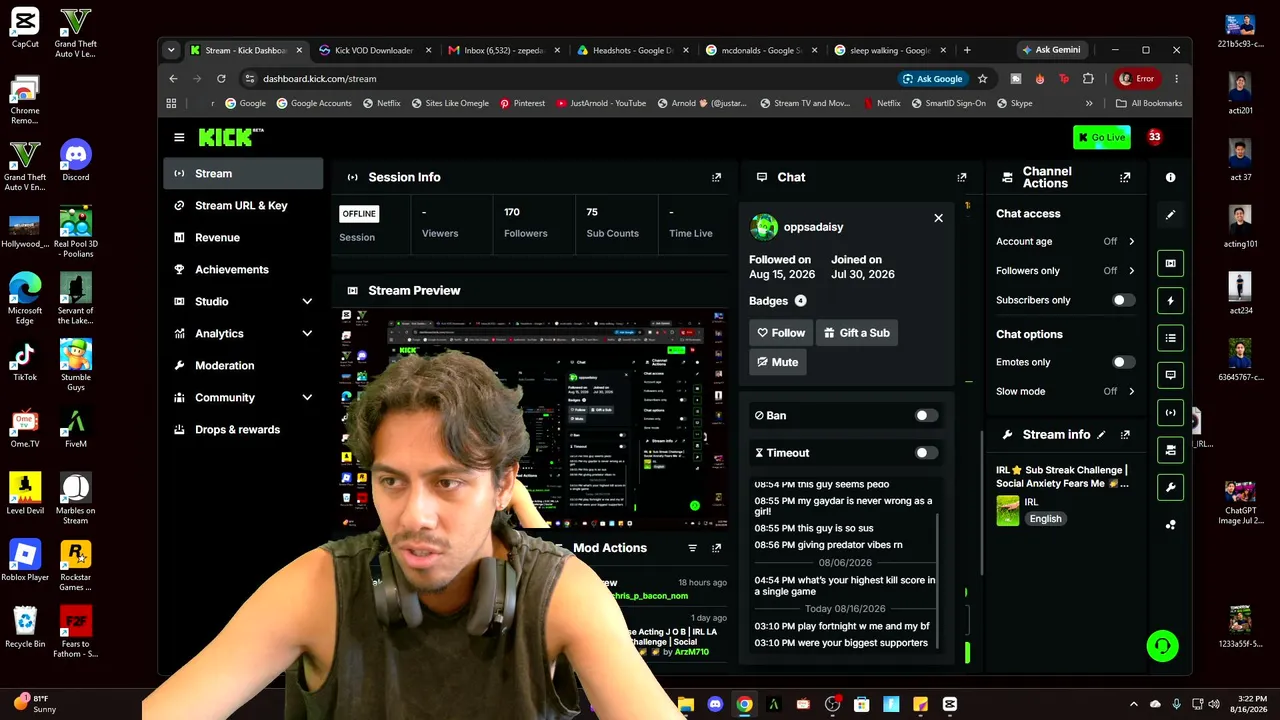1280x720 pixels.
Task: Open the red 33 notifications badge
Action: (1154, 137)
